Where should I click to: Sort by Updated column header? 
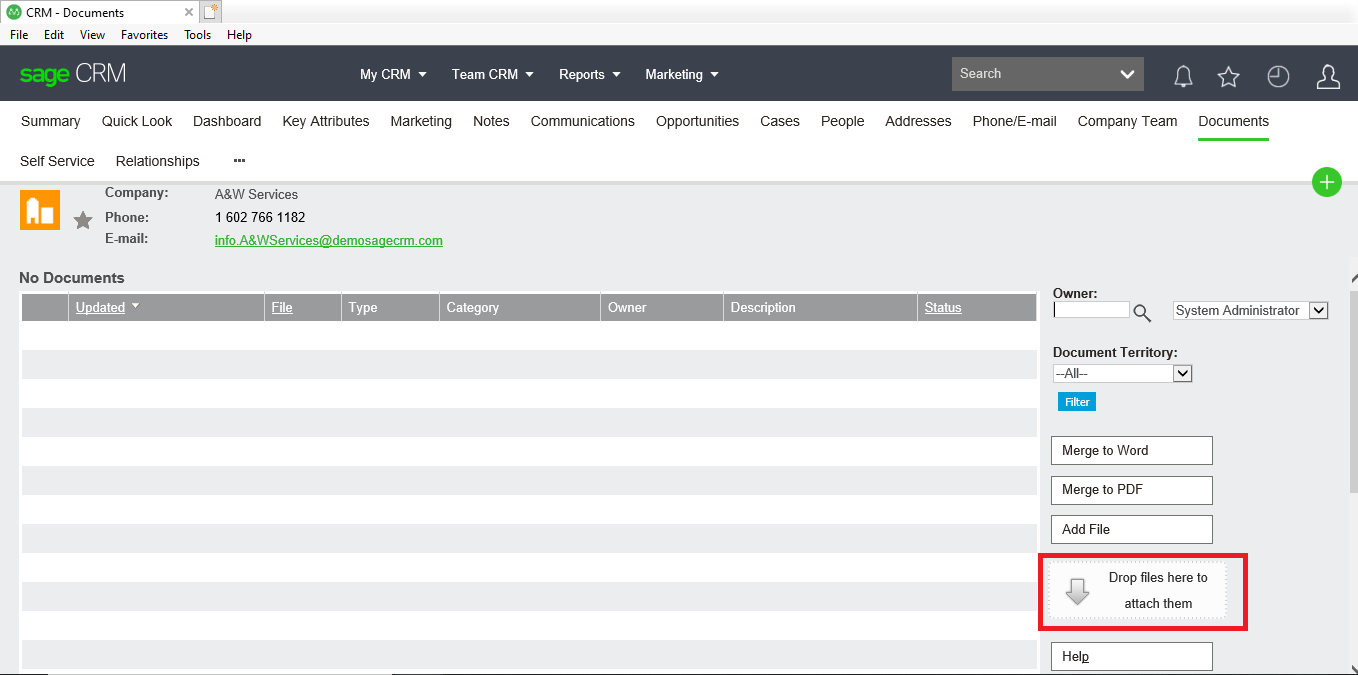(x=100, y=307)
